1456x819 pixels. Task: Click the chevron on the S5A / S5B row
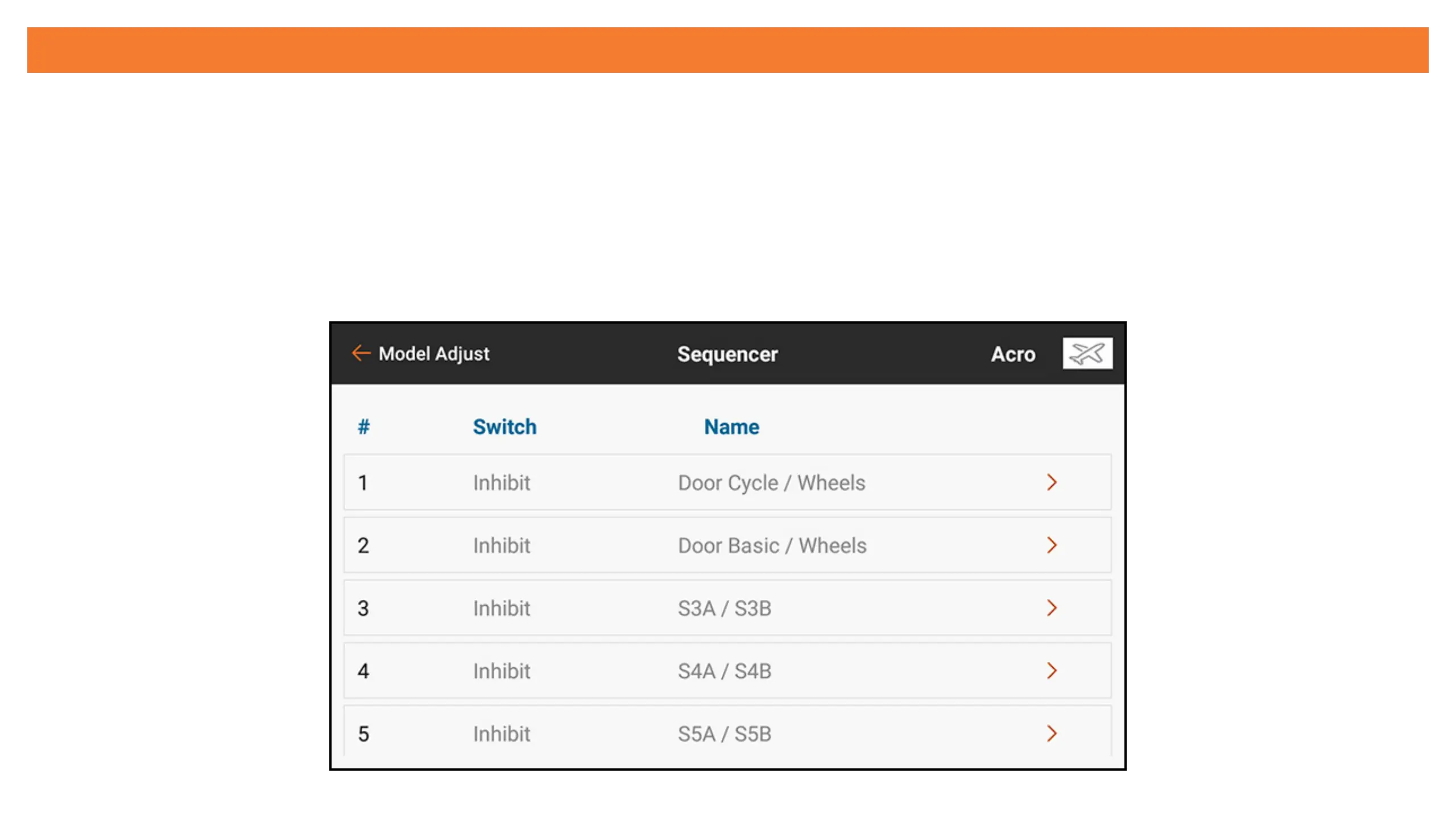click(1052, 733)
